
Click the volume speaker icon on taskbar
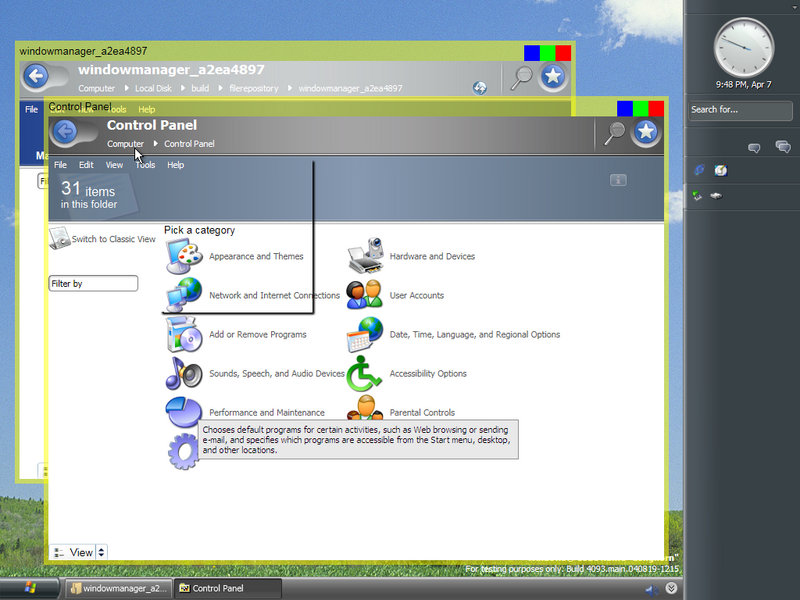(x=652, y=590)
